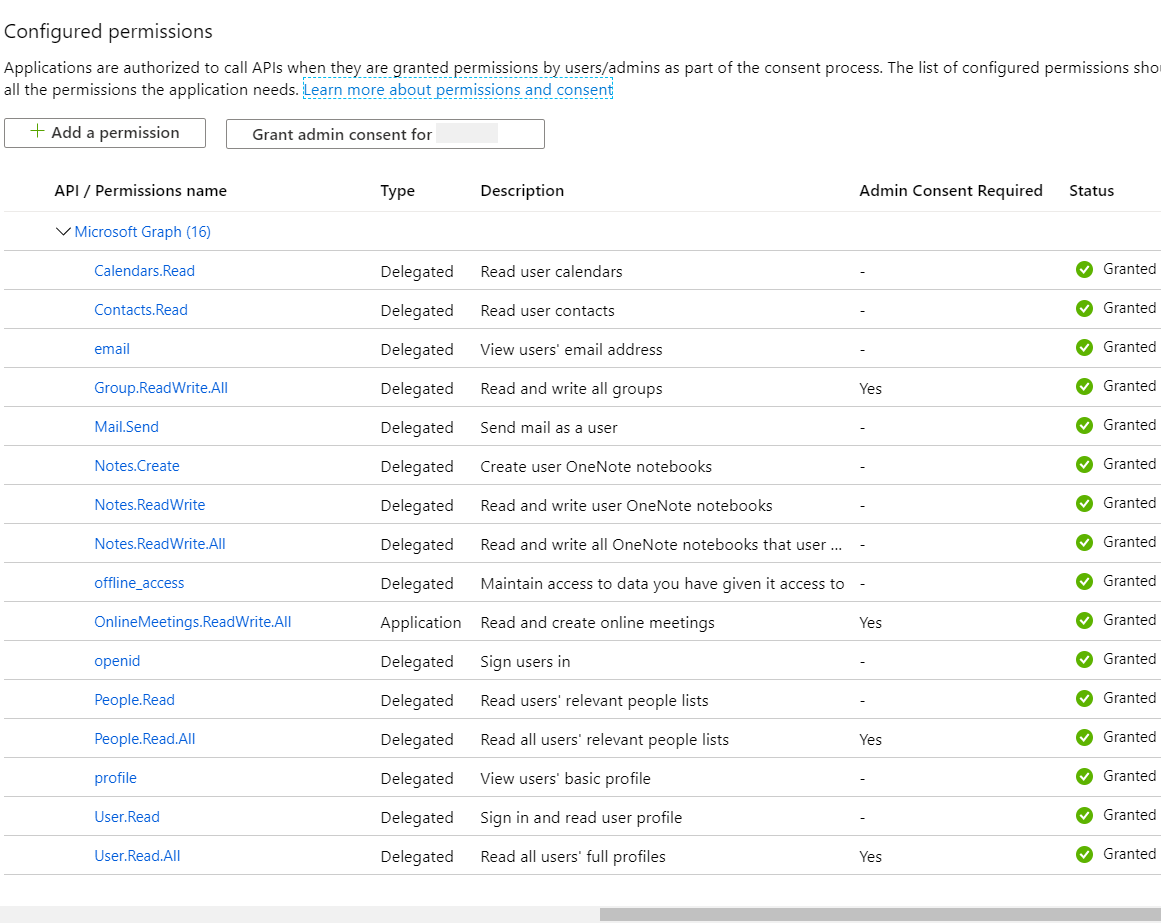Click the plus icon on Add a permission
This screenshot has width=1161, height=923.
[x=38, y=132]
